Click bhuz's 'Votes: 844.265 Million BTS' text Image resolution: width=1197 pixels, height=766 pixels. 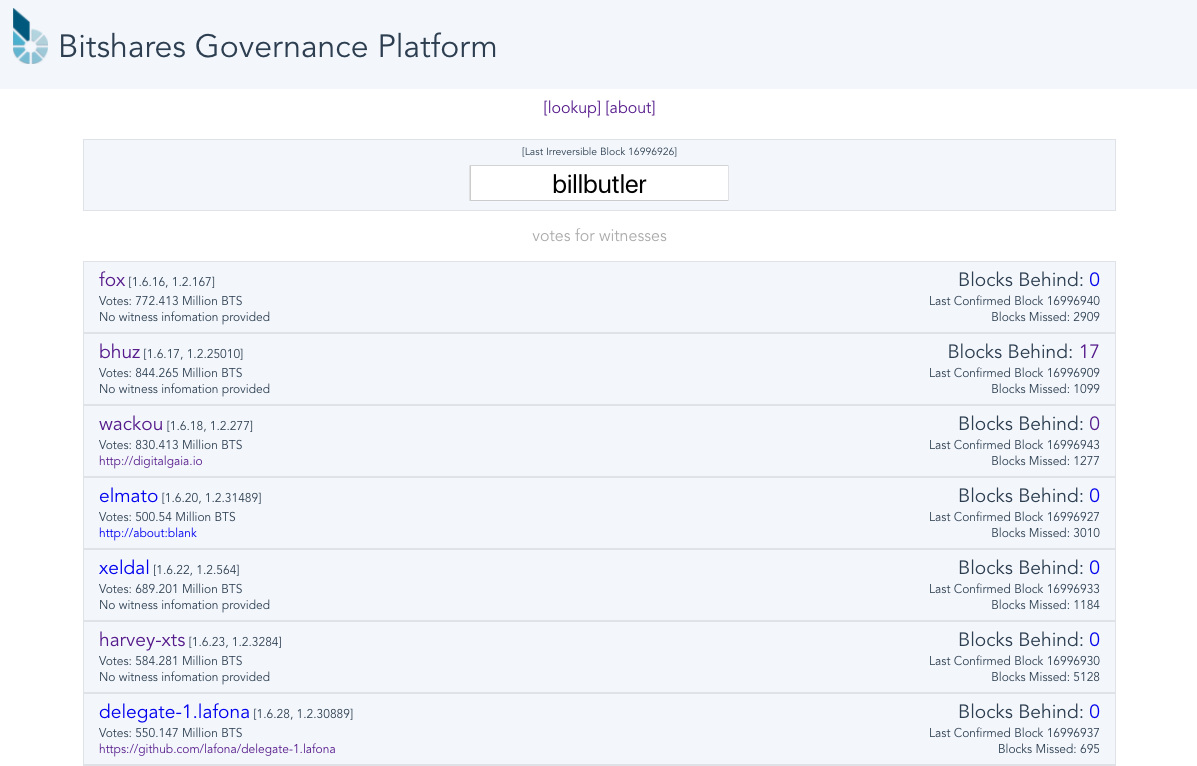pos(170,373)
